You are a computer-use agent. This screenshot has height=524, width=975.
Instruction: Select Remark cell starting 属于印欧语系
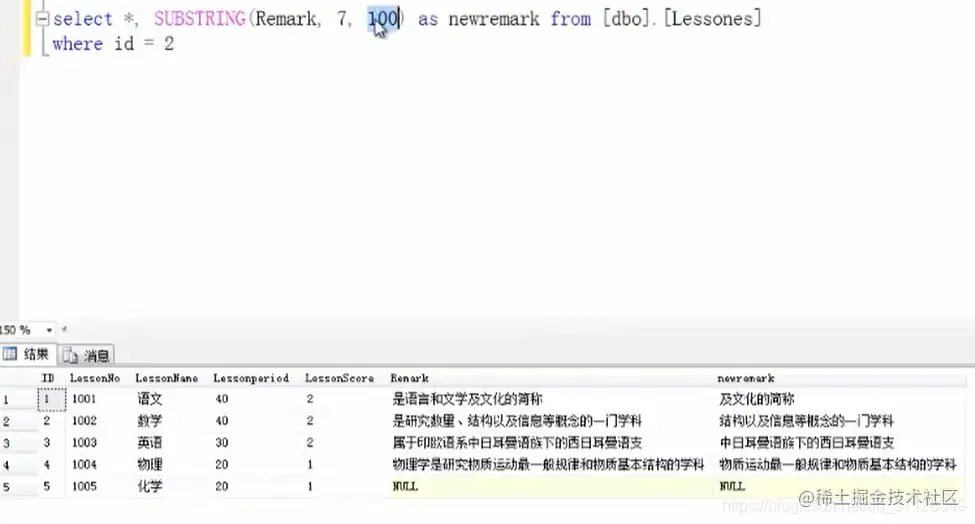tap(517, 443)
